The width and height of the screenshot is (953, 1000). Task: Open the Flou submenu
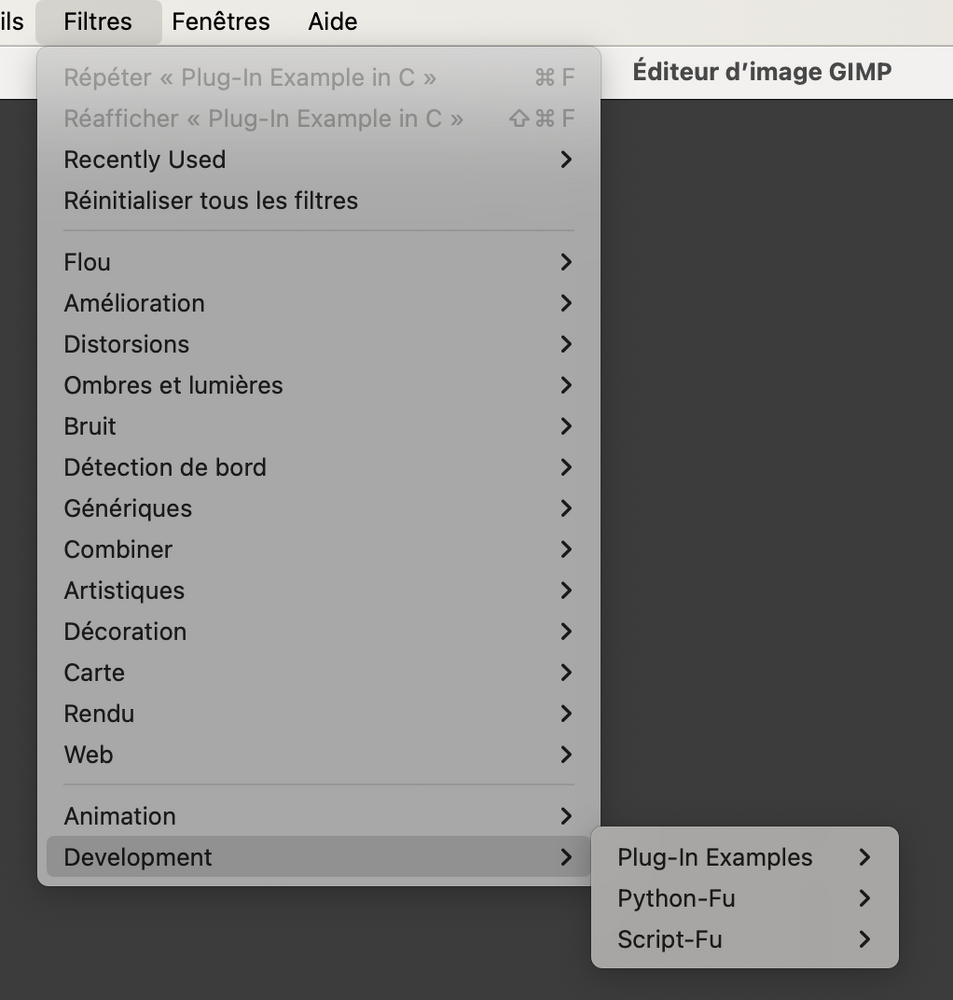tap(88, 262)
